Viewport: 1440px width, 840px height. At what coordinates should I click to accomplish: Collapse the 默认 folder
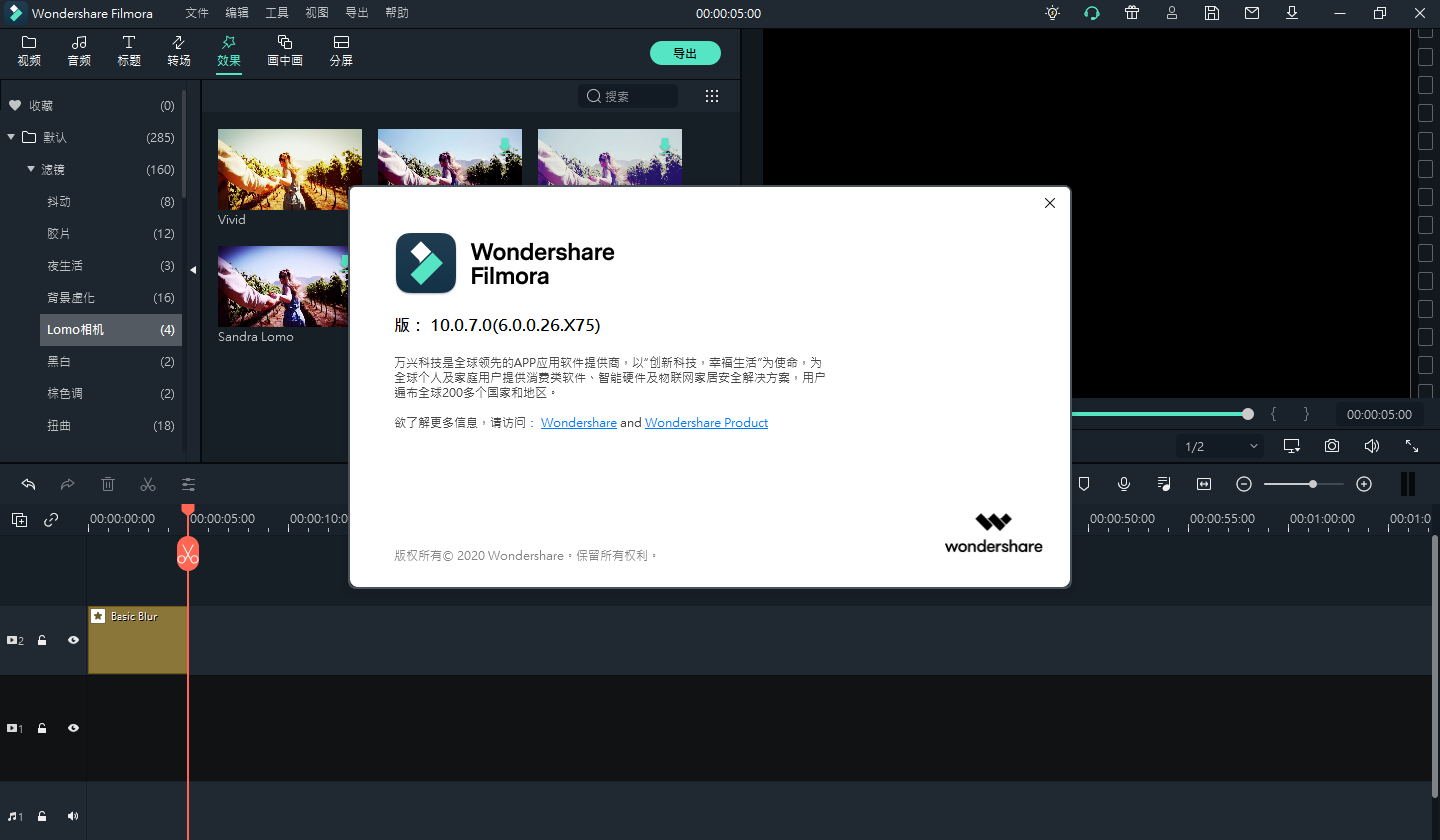tap(11, 137)
